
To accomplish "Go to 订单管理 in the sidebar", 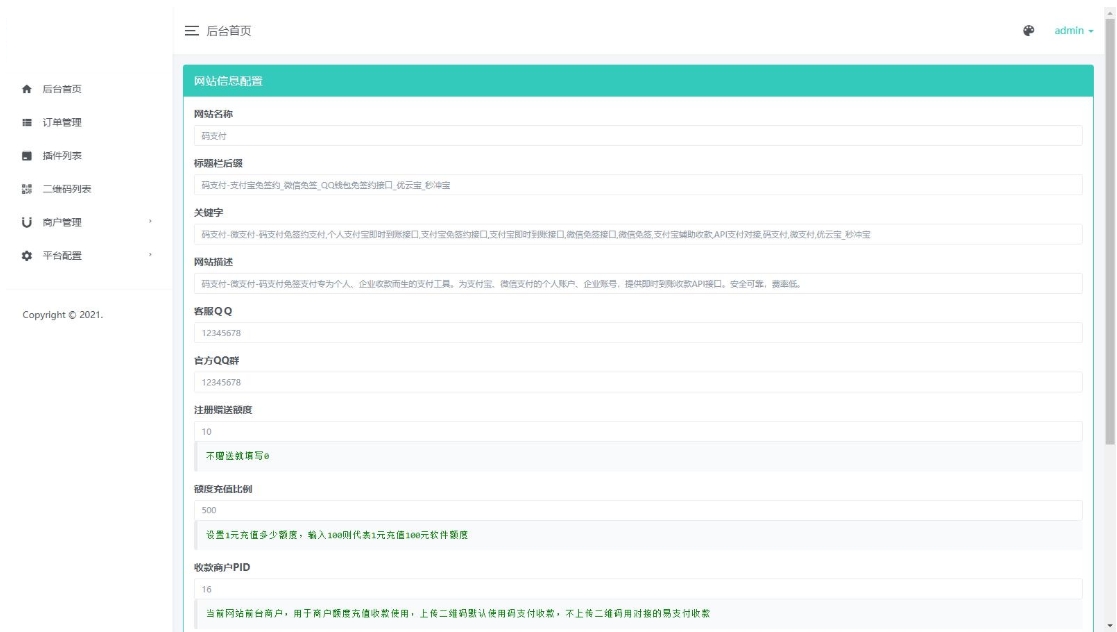I will (x=61, y=123).
